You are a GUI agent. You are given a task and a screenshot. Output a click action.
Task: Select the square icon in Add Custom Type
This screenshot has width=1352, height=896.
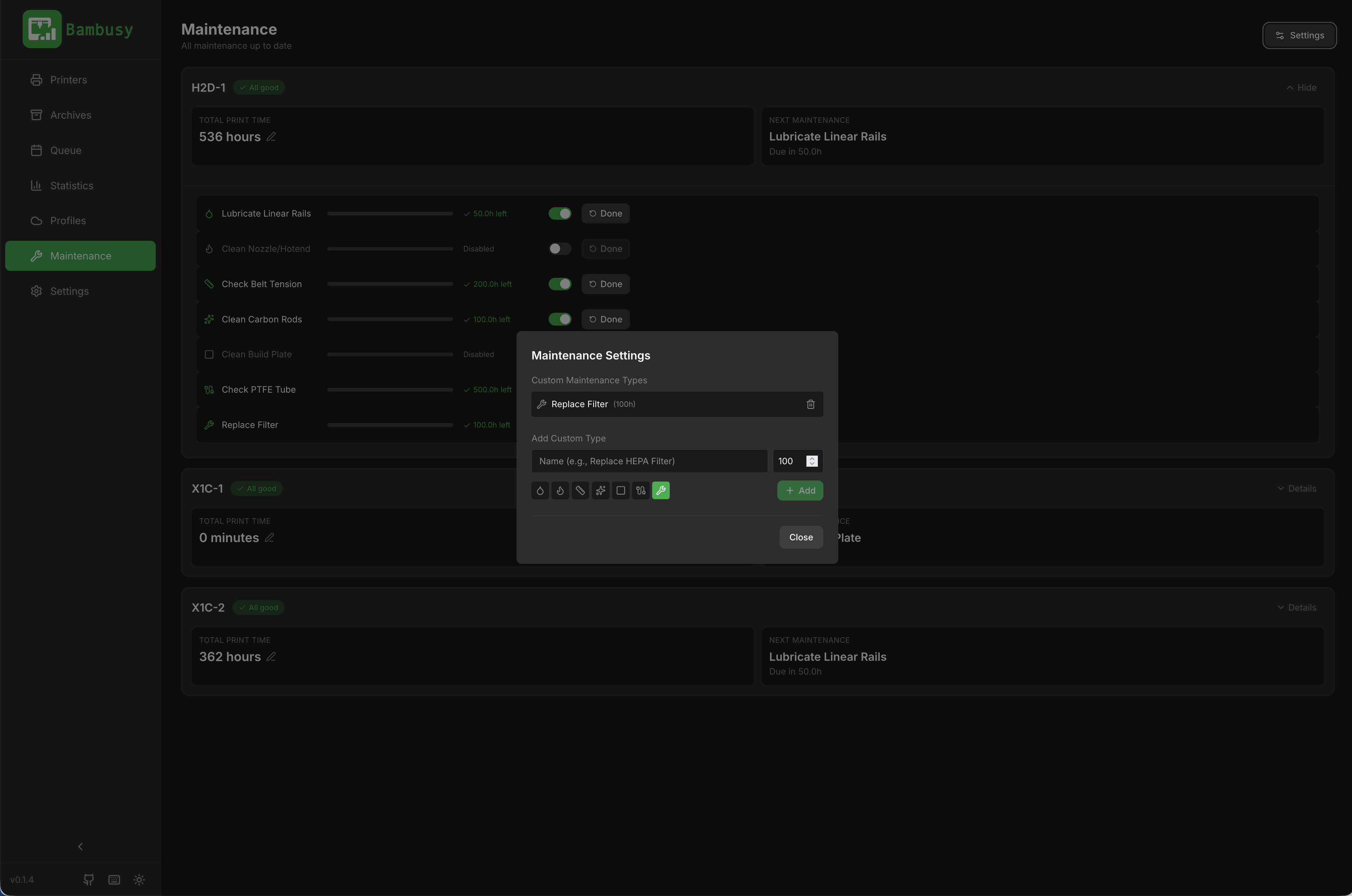pos(621,490)
